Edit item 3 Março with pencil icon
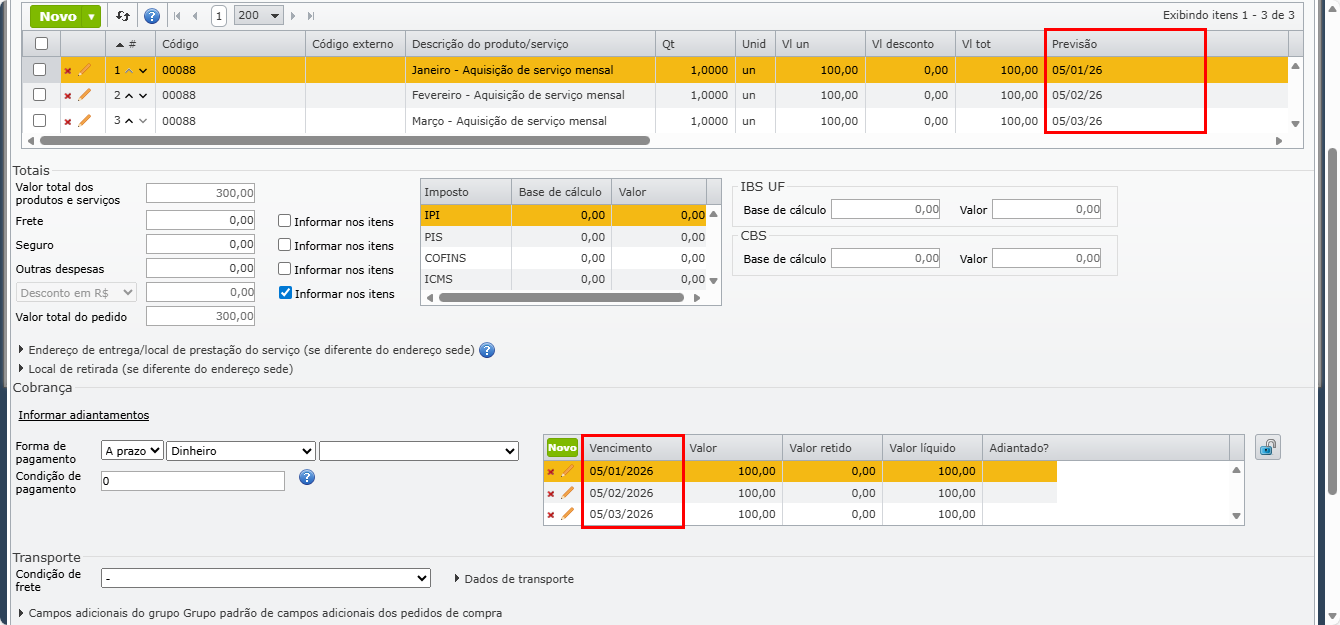 (84, 121)
